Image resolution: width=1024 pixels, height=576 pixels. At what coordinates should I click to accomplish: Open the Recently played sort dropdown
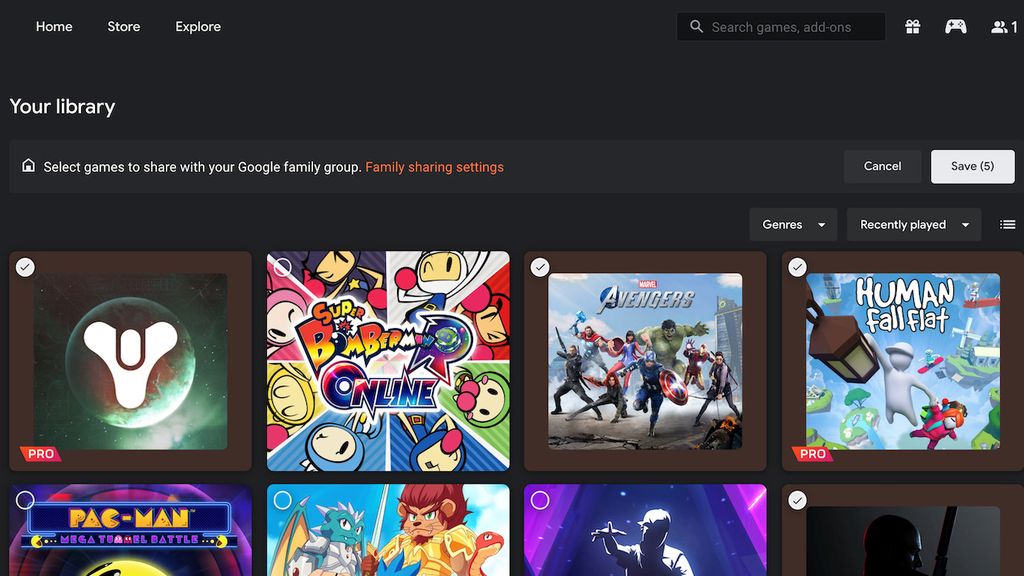click(914, 225)
